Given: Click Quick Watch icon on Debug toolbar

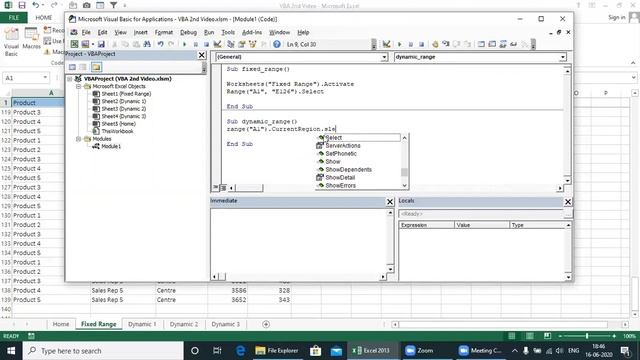Looking at the screenshot, I should (x=513, y=44).
